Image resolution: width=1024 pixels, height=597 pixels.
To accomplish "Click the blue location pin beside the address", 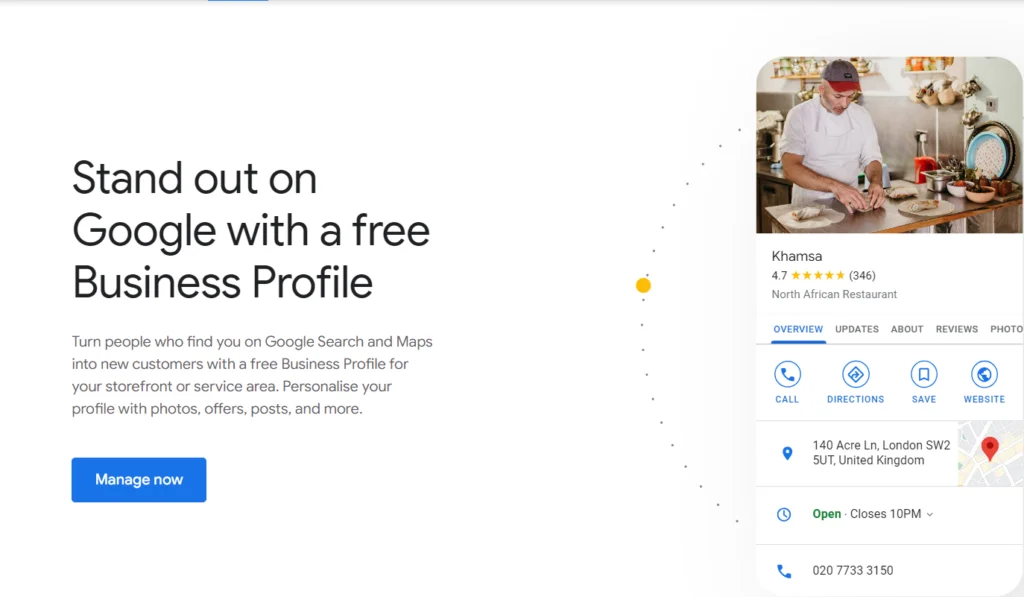I will [789, 452].
